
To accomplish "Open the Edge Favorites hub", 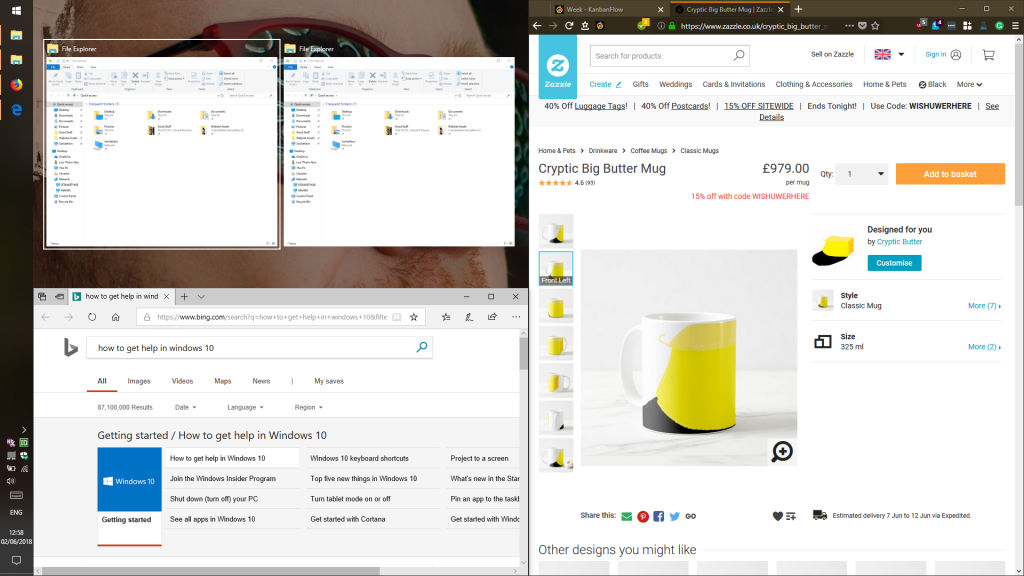I will click(446, 317).
